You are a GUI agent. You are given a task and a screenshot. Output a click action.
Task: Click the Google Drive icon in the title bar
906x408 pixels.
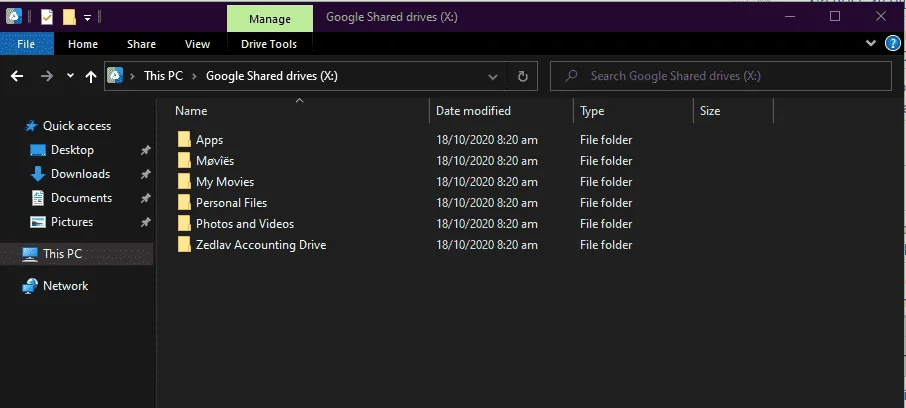[14, 17]
